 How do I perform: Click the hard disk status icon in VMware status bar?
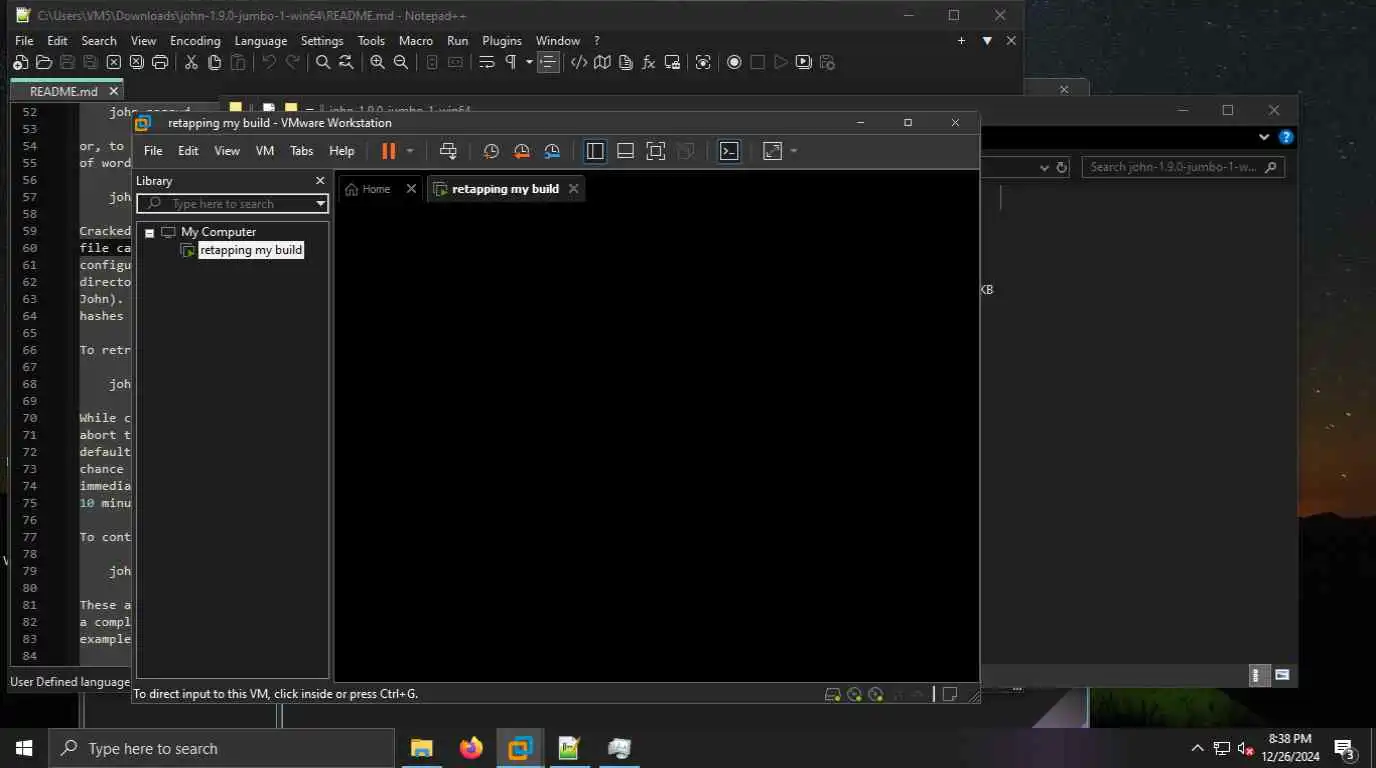tap(832, 695)
